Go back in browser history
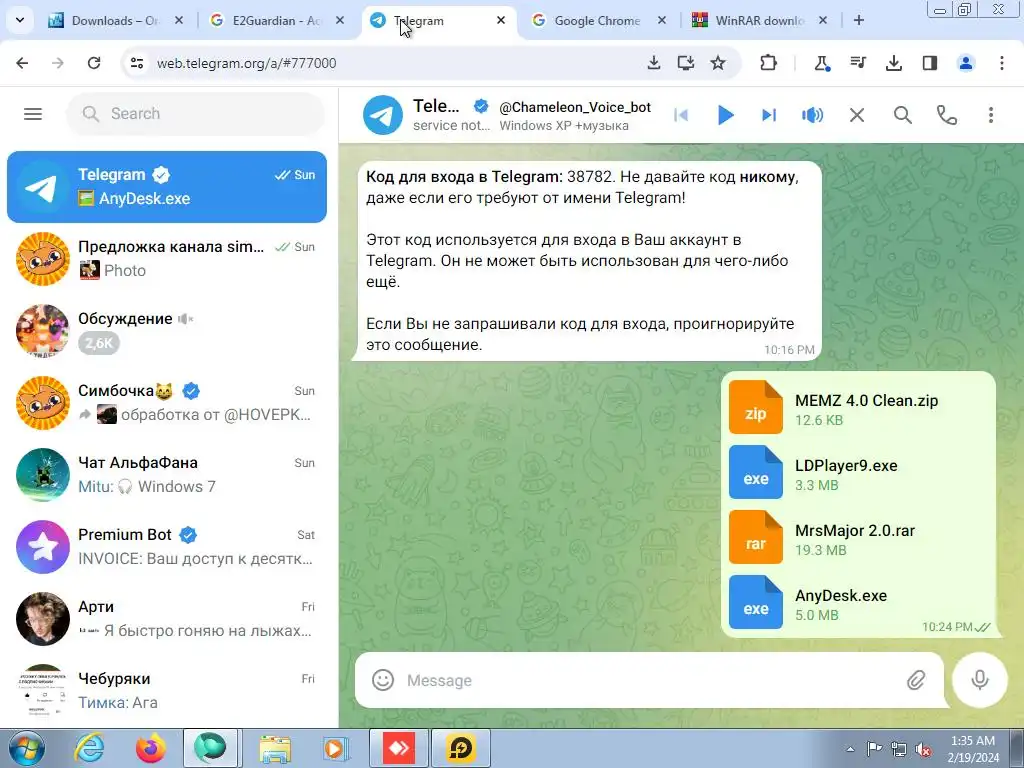The height and width of the screenshot is (768, 1024). click(22, 63)
